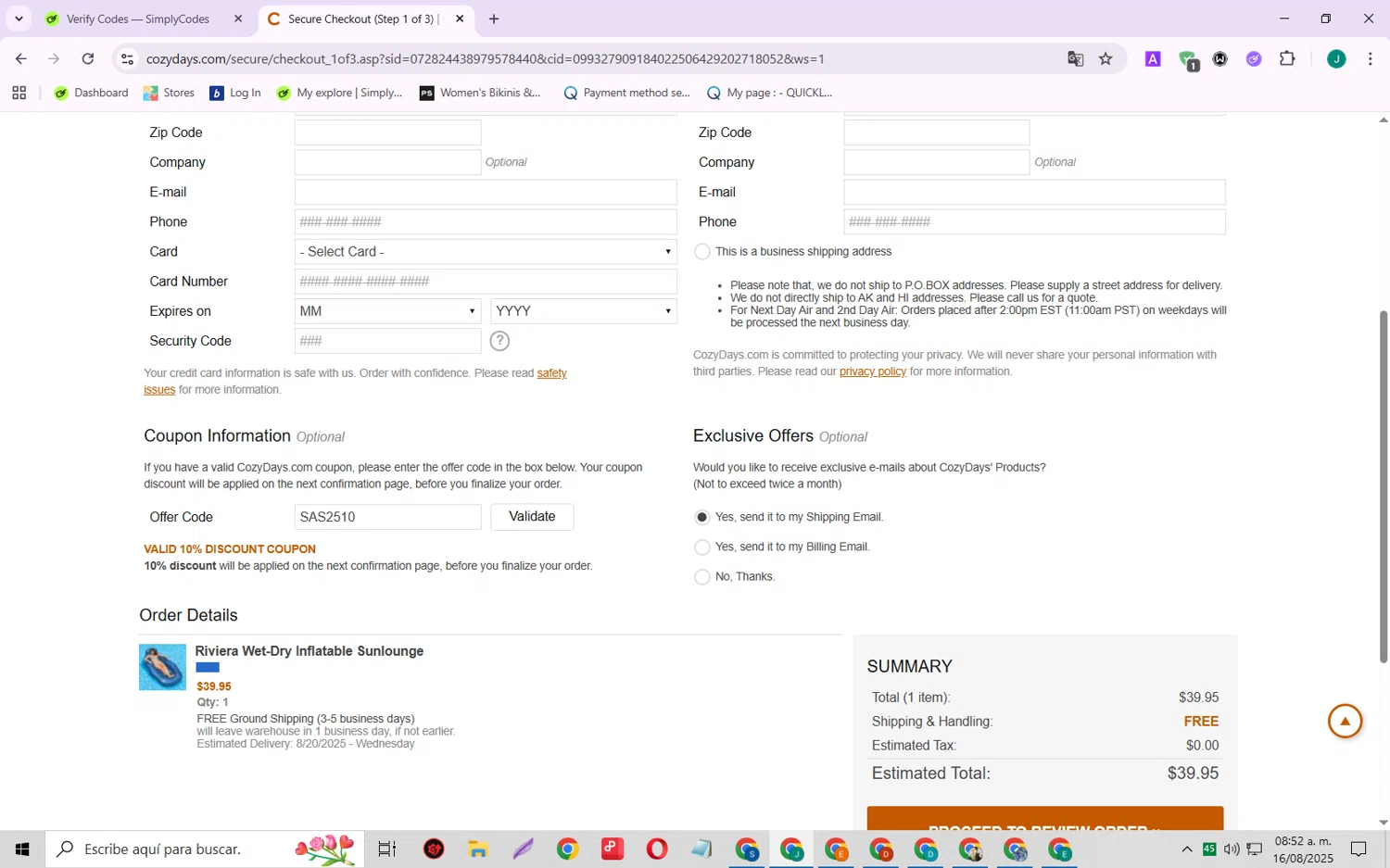Open File Explorer from the taskbar
This screenshot has height=868, width=1390.
[x=478, y=849]
